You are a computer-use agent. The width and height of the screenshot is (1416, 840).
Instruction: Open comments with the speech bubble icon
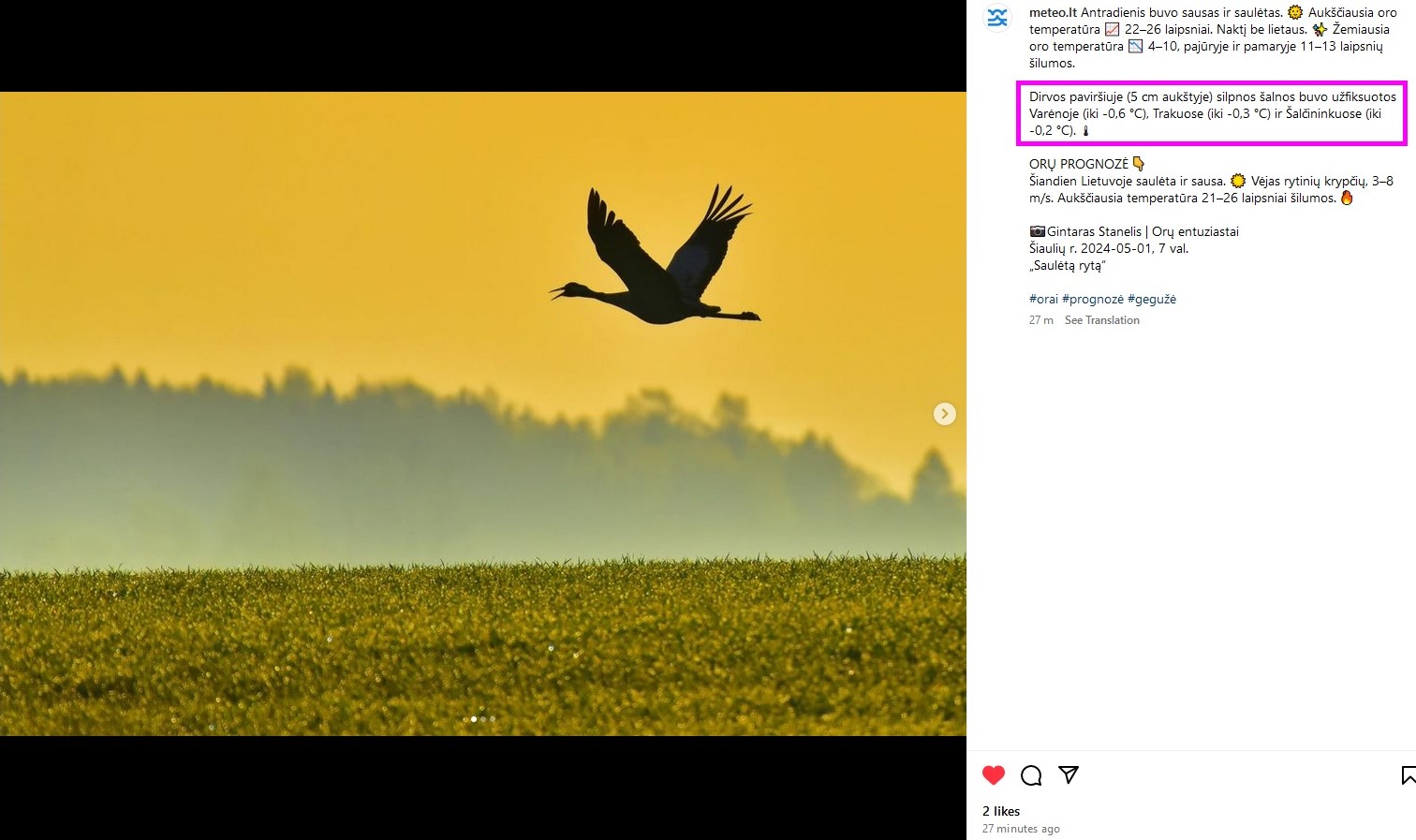pos(1031,775)
